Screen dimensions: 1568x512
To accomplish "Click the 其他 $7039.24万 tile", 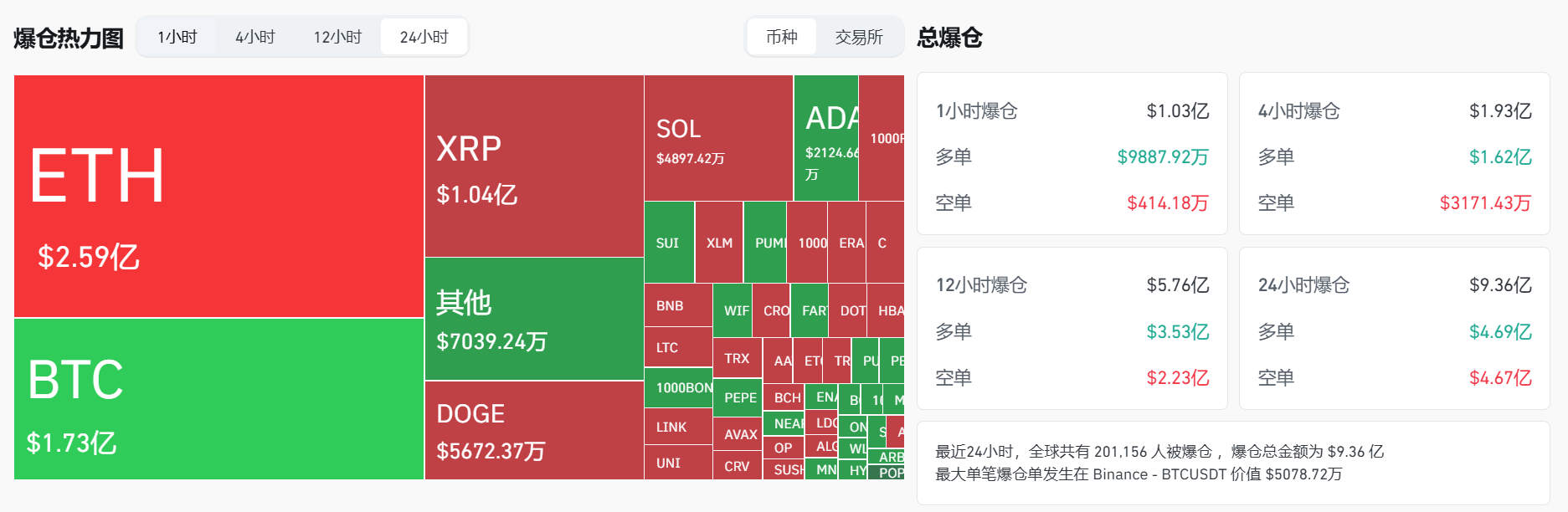I will [x=534, y=319].
